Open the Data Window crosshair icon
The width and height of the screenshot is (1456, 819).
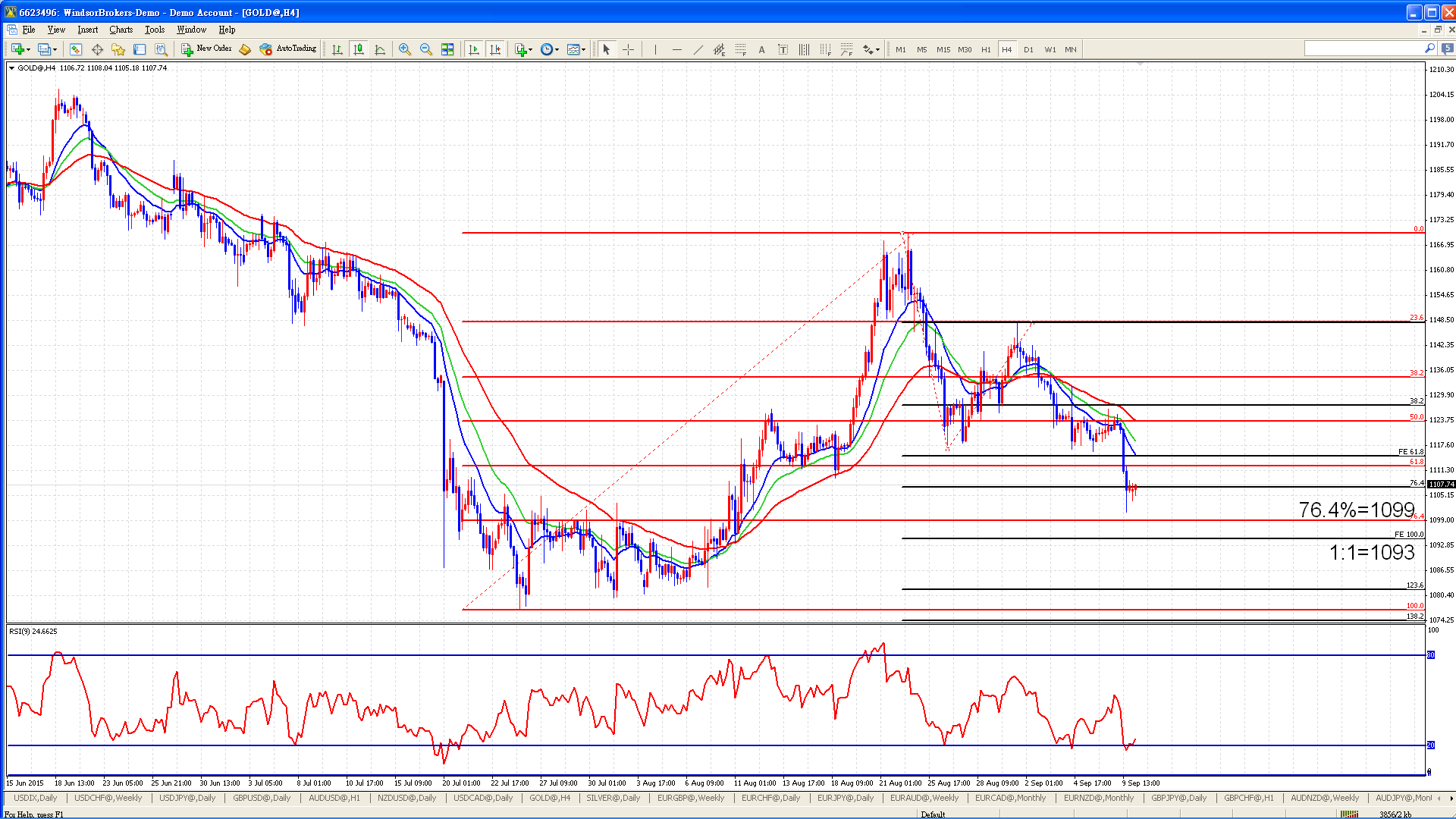[97, 49]
